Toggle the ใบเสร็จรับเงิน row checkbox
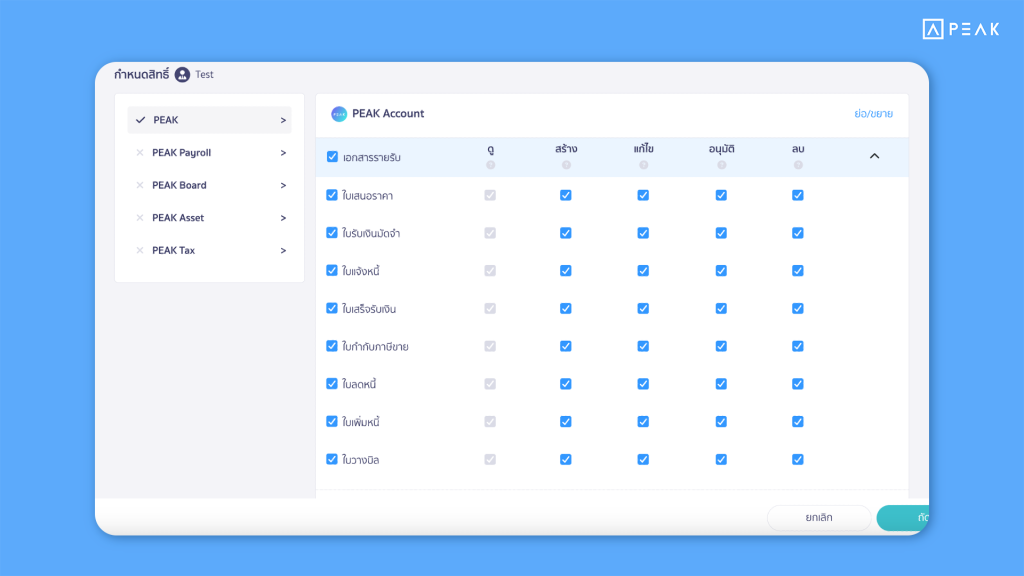The height and width of the screenshot is (576, 1024). [x=332, y=308]
